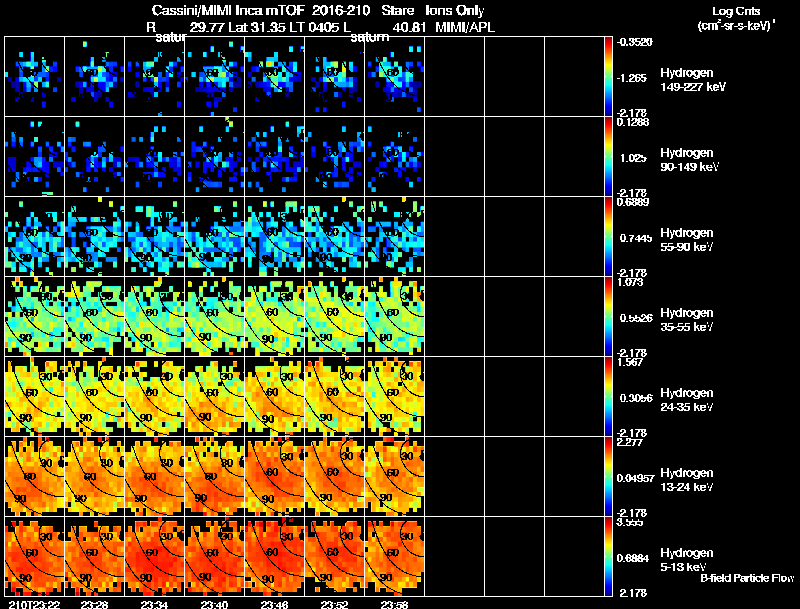Click the 0.1288 scale maximum value

tap(632, 122)
